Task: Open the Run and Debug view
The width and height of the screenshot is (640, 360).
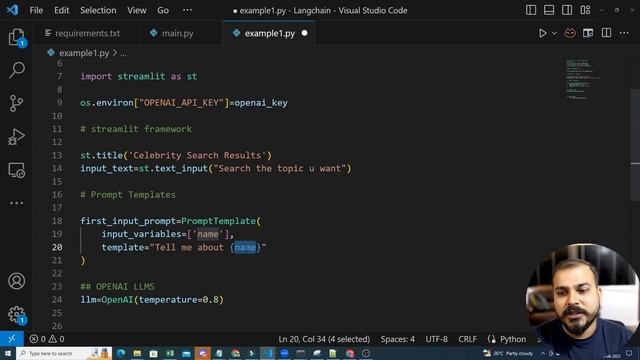Action: click(x=16, y=136)
